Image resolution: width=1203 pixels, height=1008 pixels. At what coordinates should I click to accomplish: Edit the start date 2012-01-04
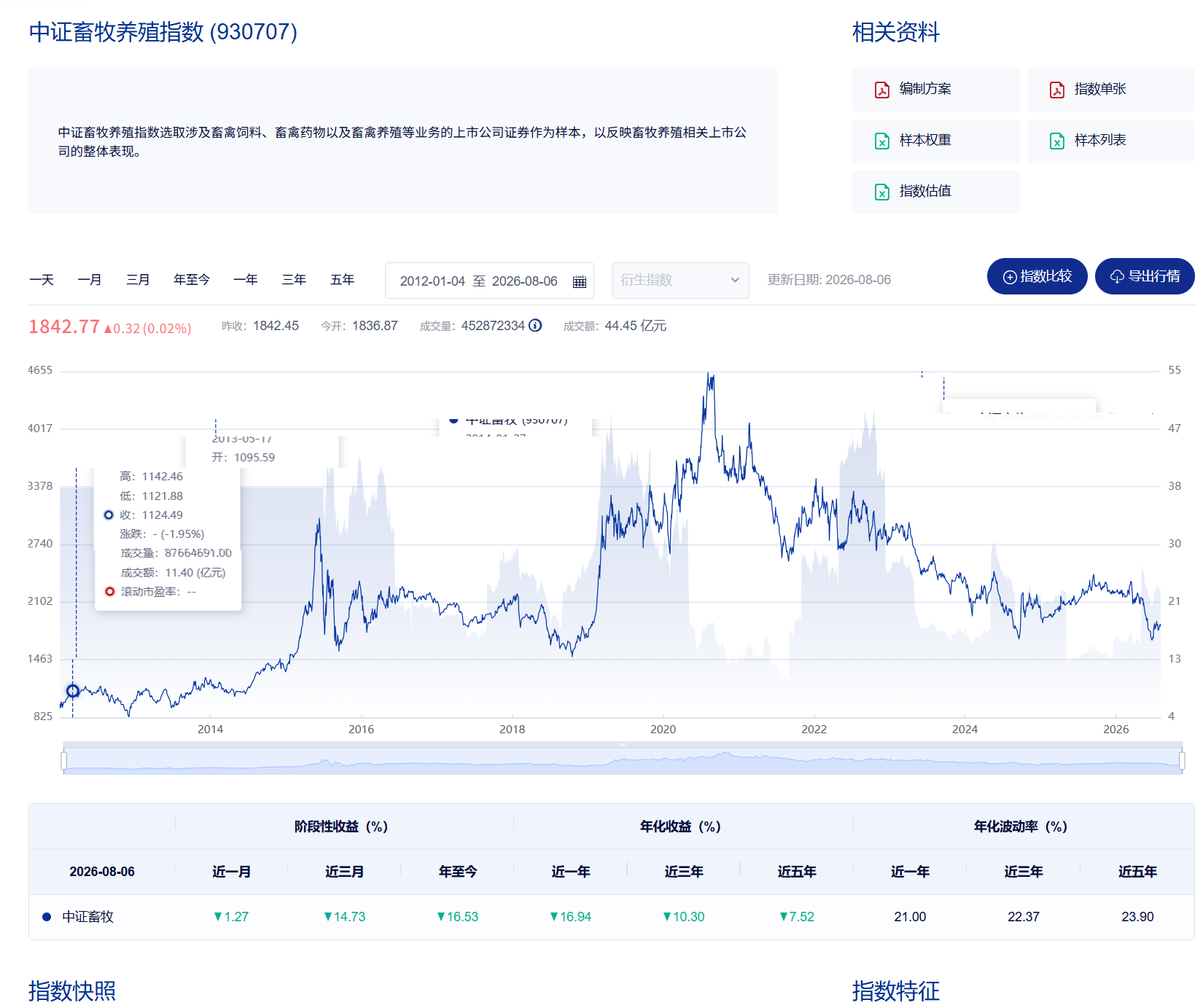(x=432, y=281)
